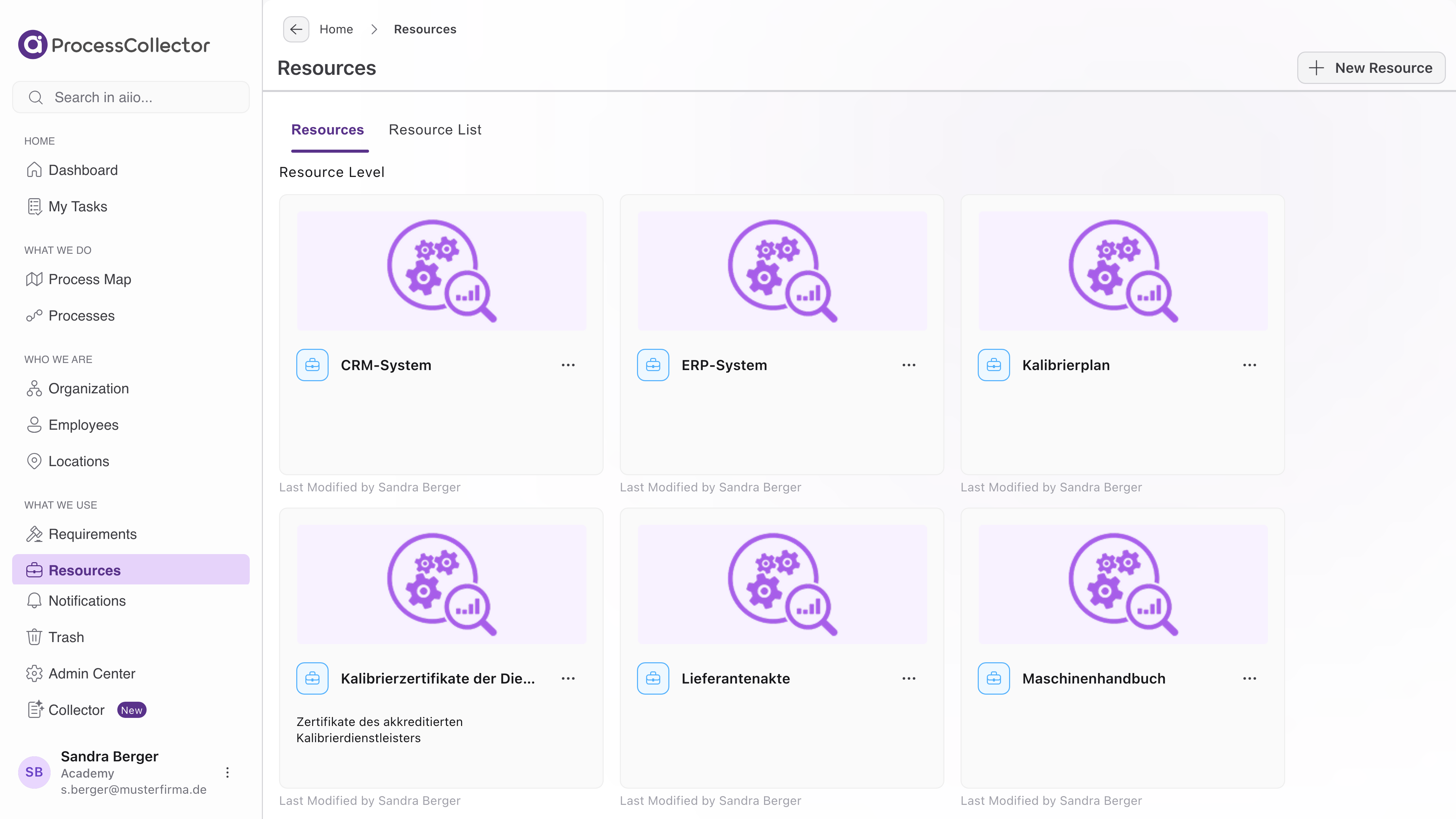Click the ERP-System briefcase icon
The height and width of the screenshot is (819, 1456).
pyautogui.click(x=653, y=365)
